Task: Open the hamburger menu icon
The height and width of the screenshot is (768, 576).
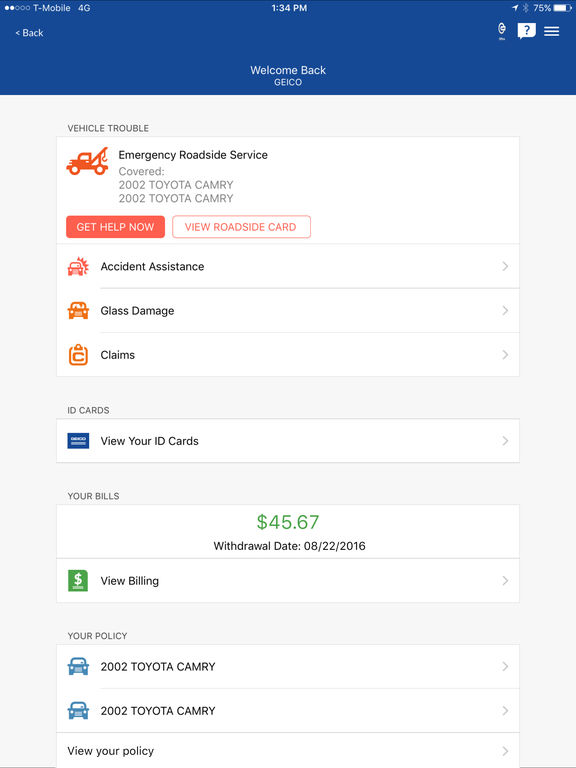Action: coord(552,31)
